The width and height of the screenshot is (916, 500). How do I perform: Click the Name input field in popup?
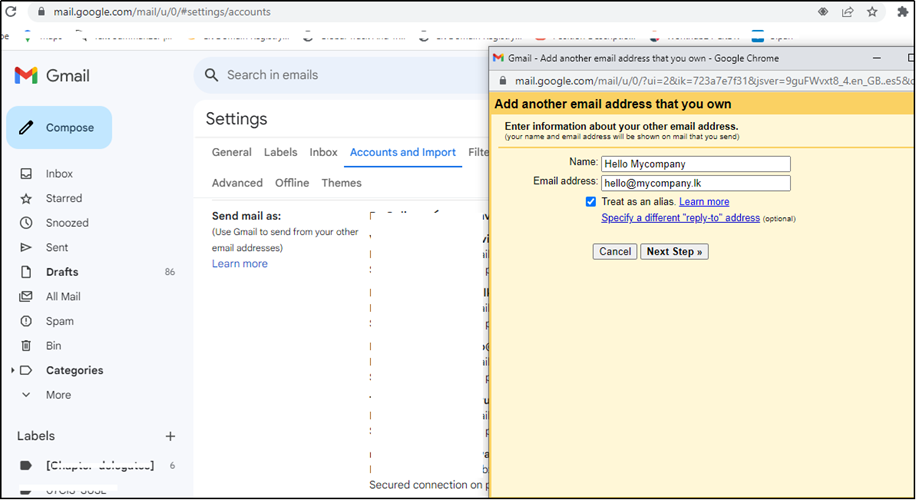(696, 164)
